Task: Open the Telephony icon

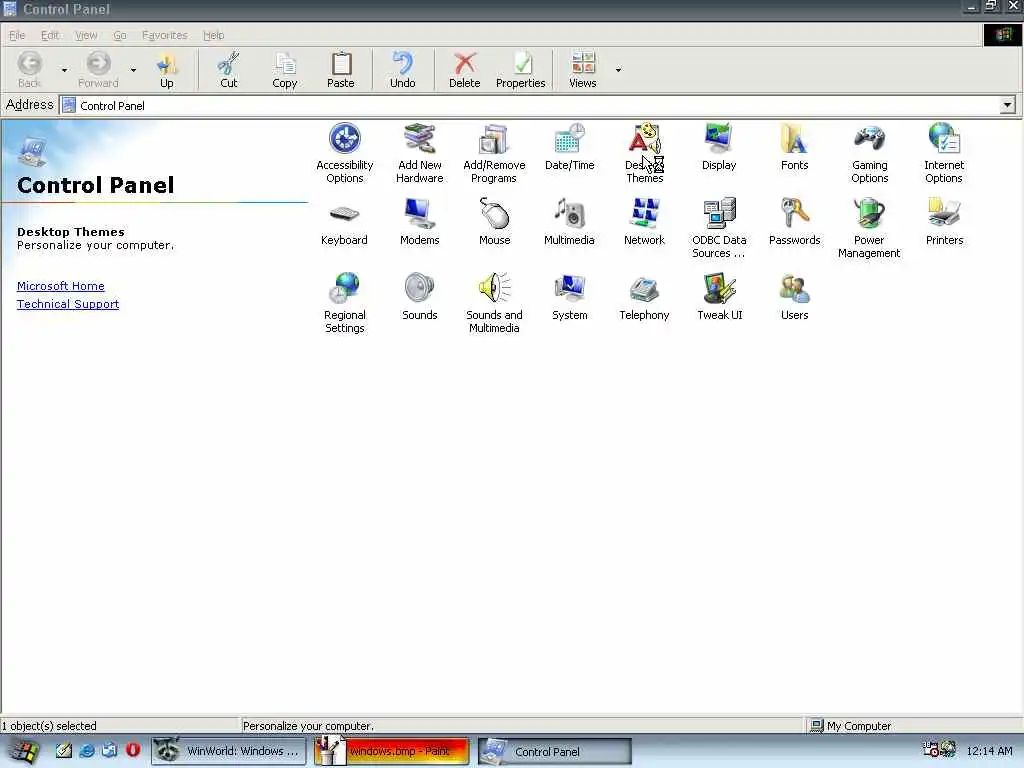Action: 644,297
